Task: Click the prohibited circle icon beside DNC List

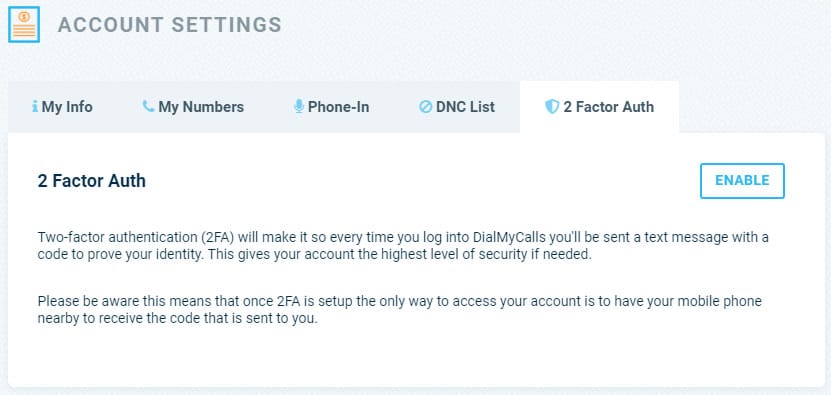Action: point(426,107)
